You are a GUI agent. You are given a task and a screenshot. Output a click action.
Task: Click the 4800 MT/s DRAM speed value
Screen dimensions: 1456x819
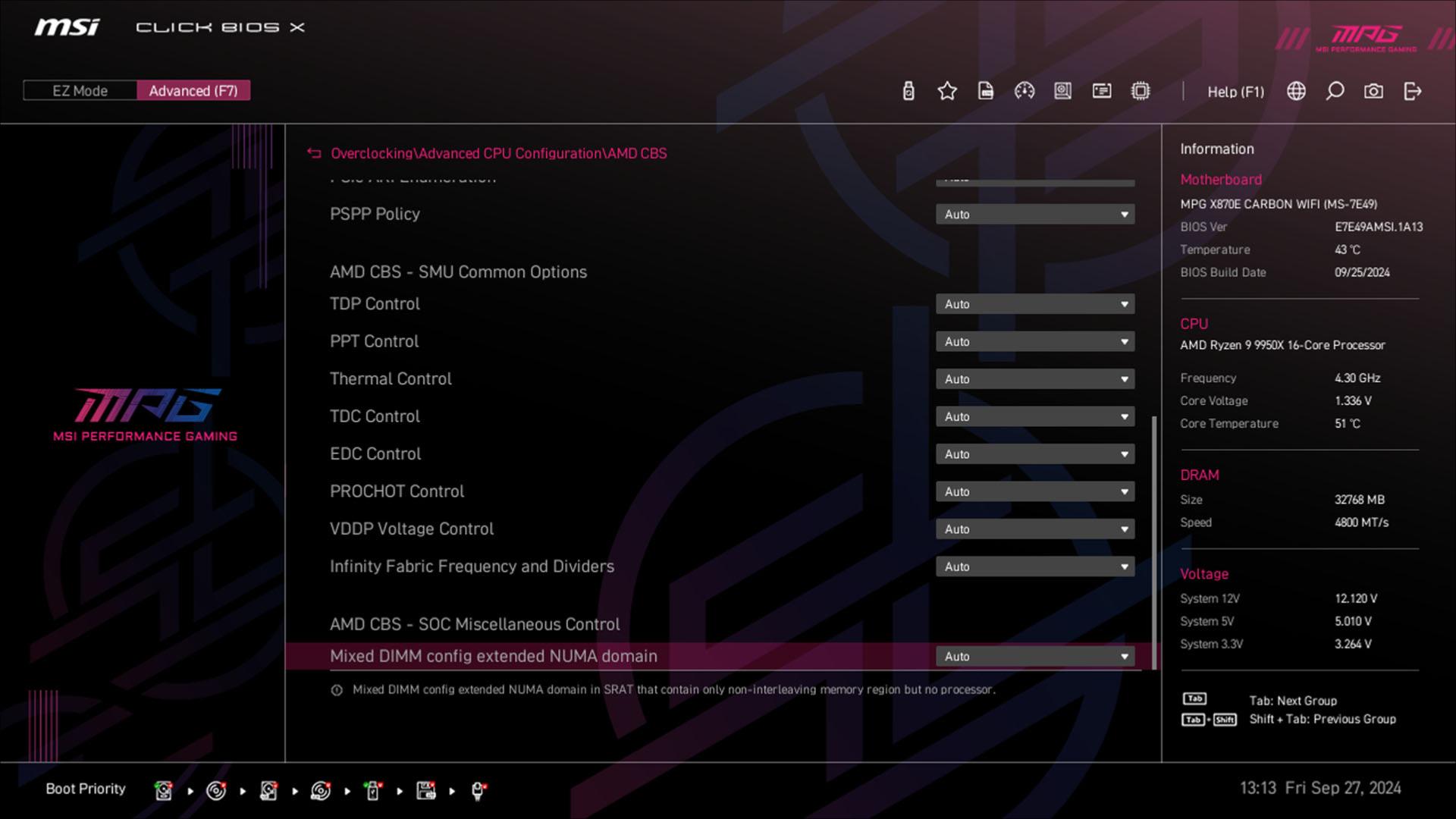(x=1361, y=522)
